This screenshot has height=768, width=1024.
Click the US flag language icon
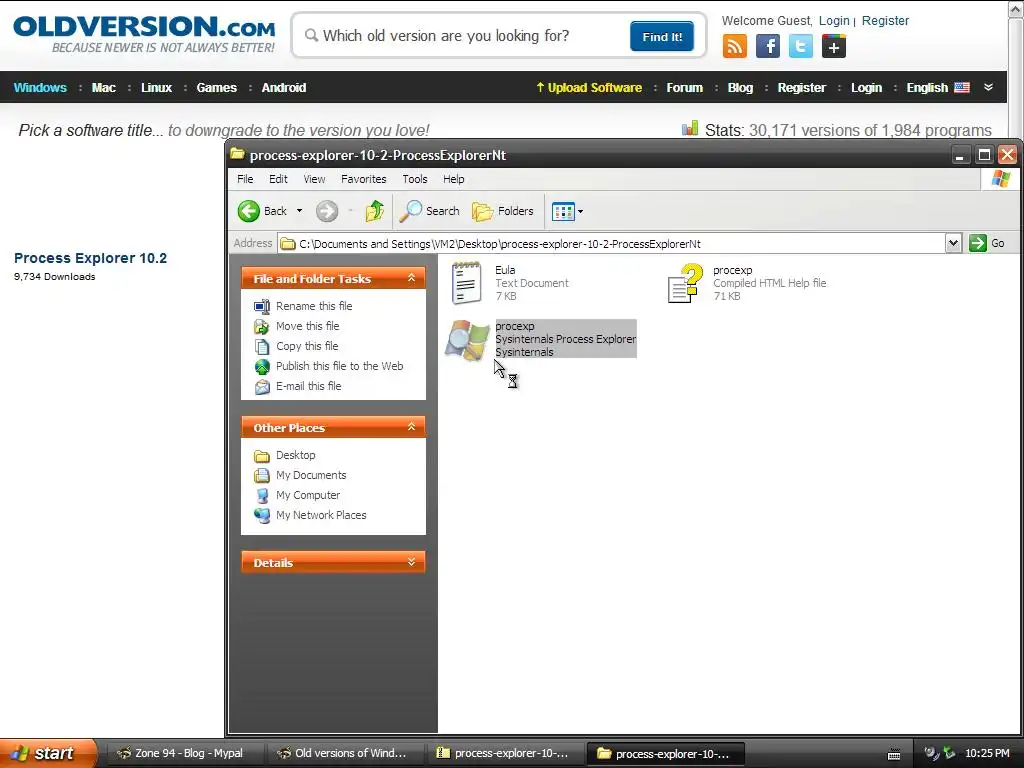click(962, 88)
